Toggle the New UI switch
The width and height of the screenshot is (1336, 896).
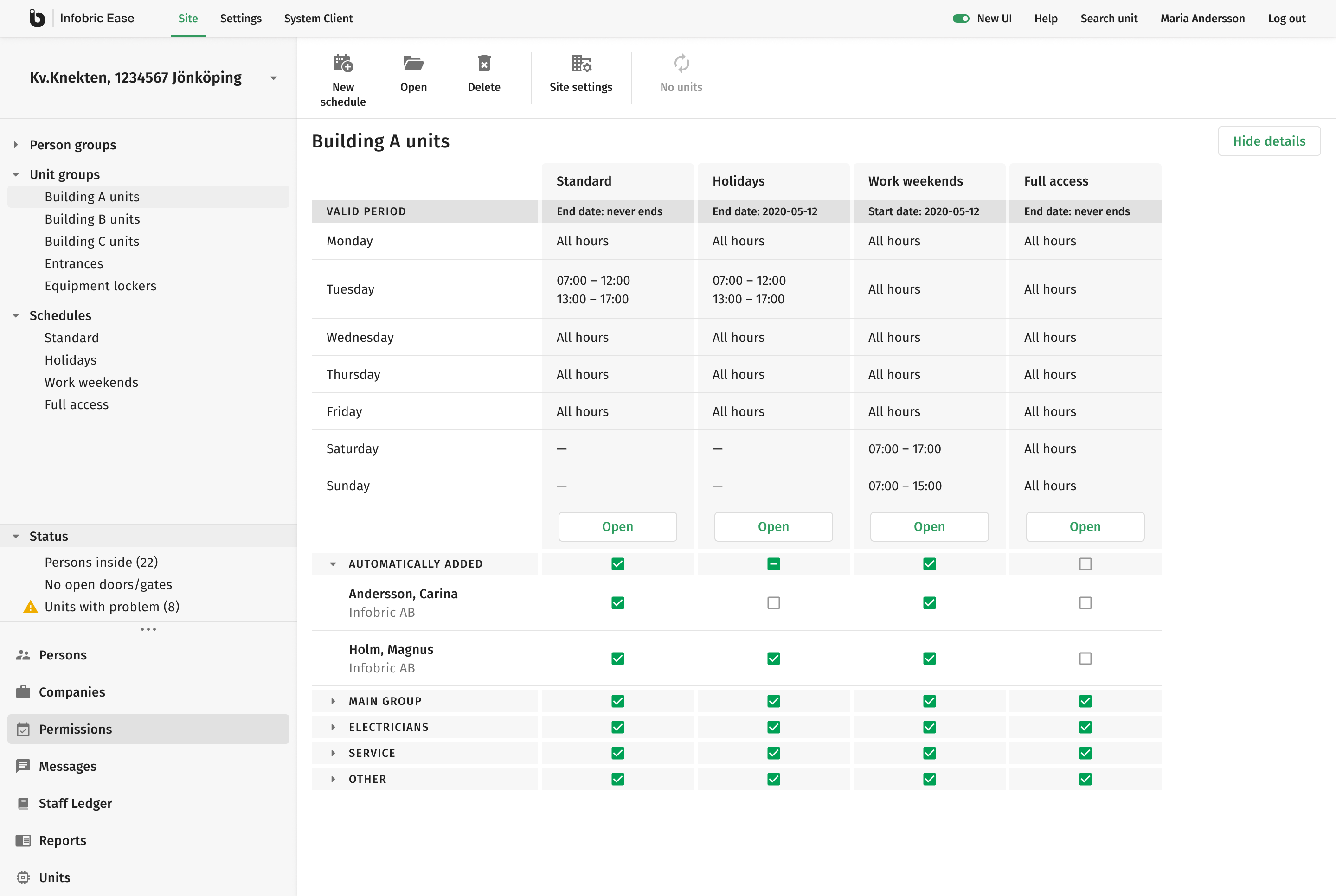click(x=961, y=18)
